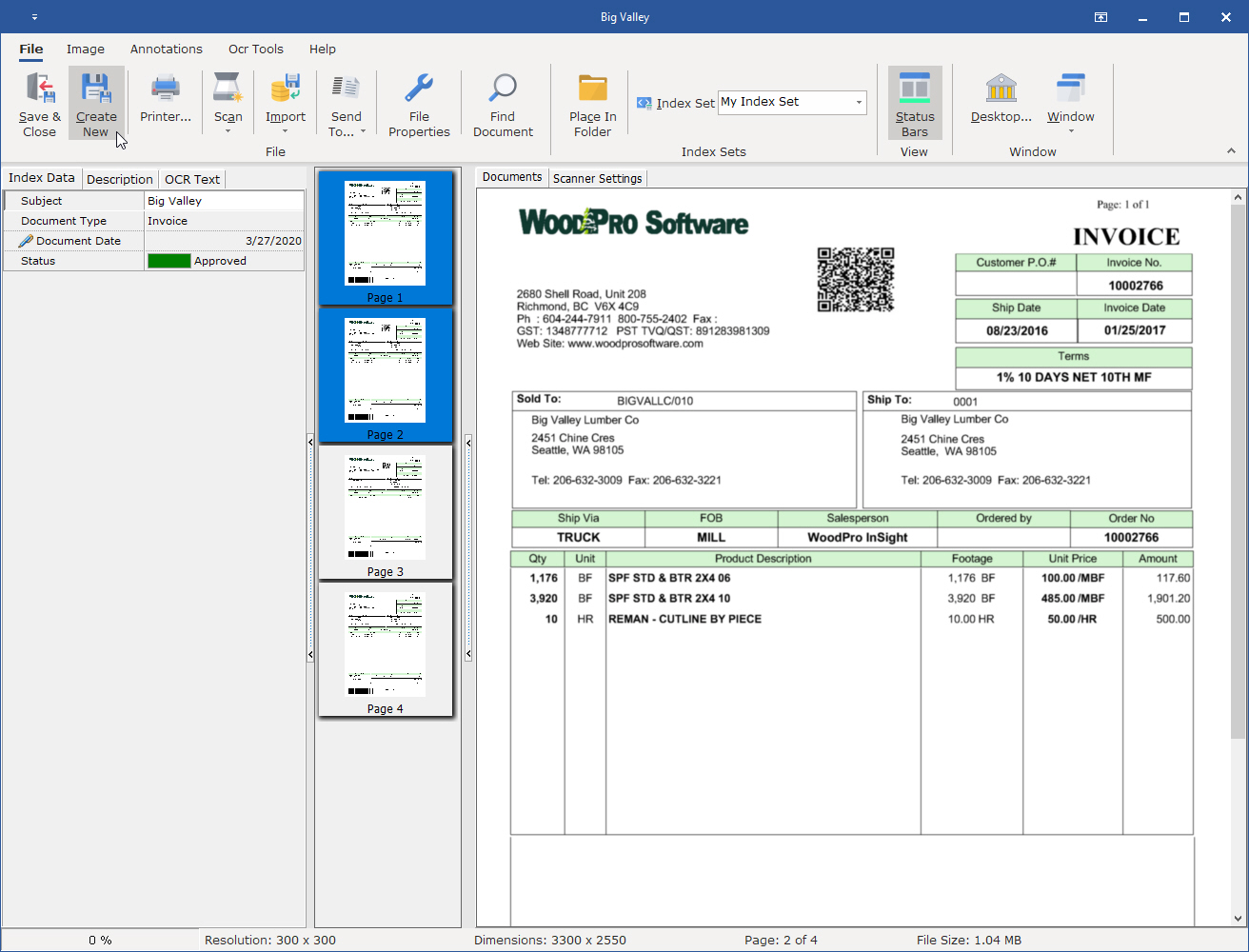Click the pencil icon beside Document Date
The width and height of the screenshot is (1249, 952).
[x=26, y=241]
